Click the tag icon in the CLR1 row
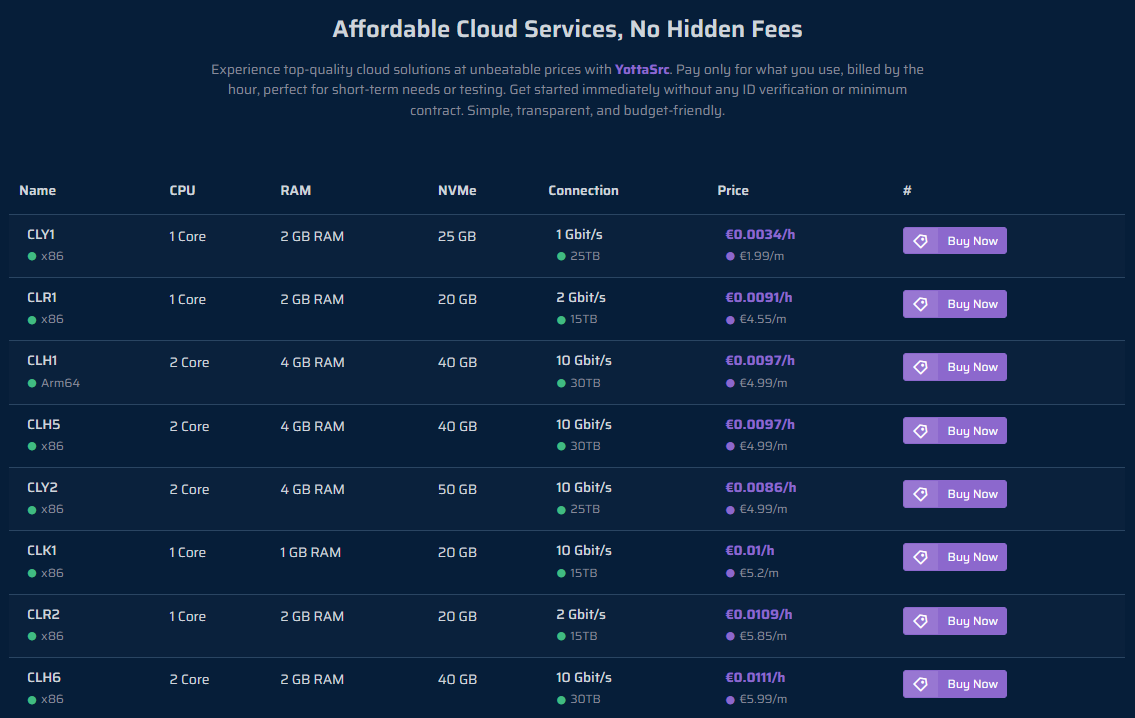The image size is (1135, 718). (x=920, y=304)
